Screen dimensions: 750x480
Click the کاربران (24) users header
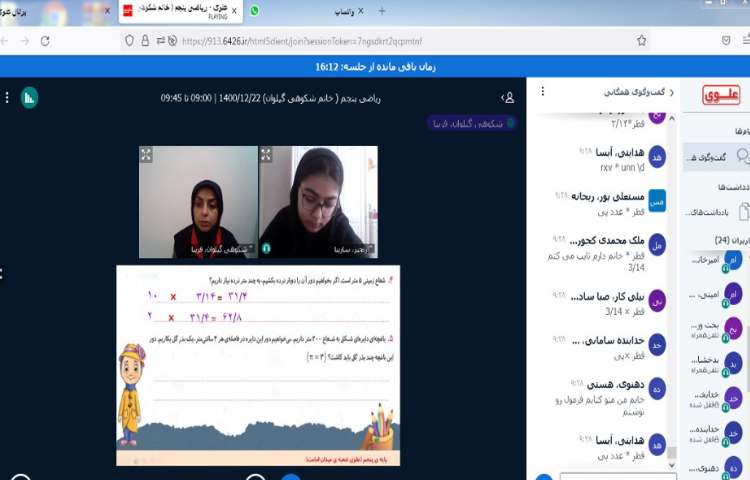(732, 240)
